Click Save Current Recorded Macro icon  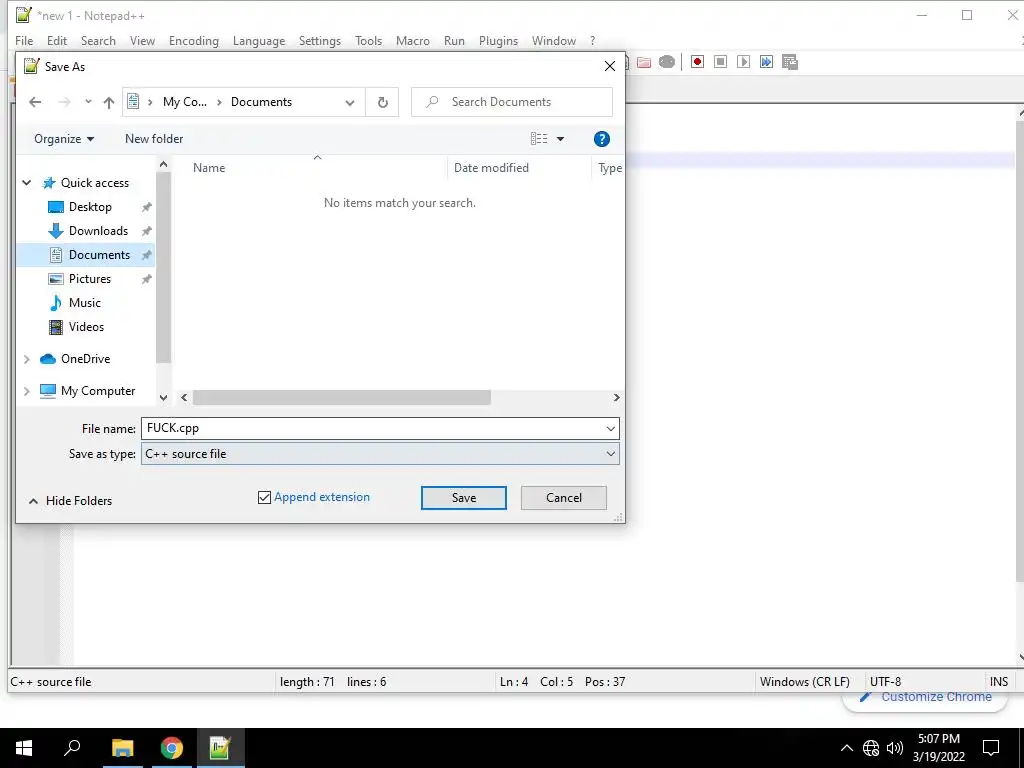click(x=790, y=62)
